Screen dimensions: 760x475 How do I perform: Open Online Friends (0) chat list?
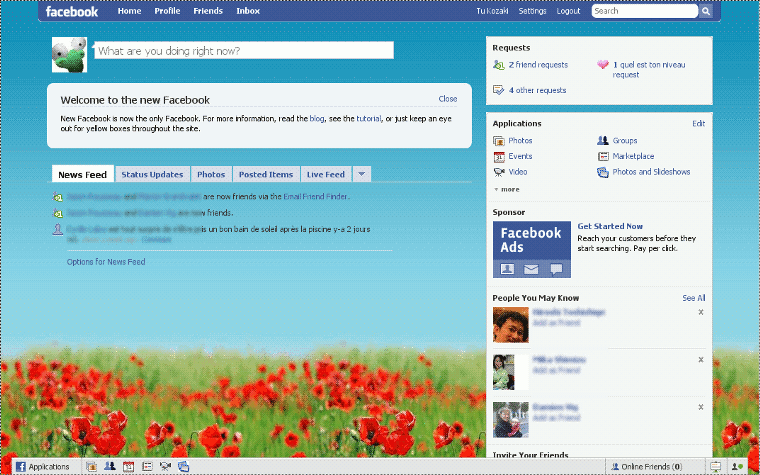tap(647, 467)
